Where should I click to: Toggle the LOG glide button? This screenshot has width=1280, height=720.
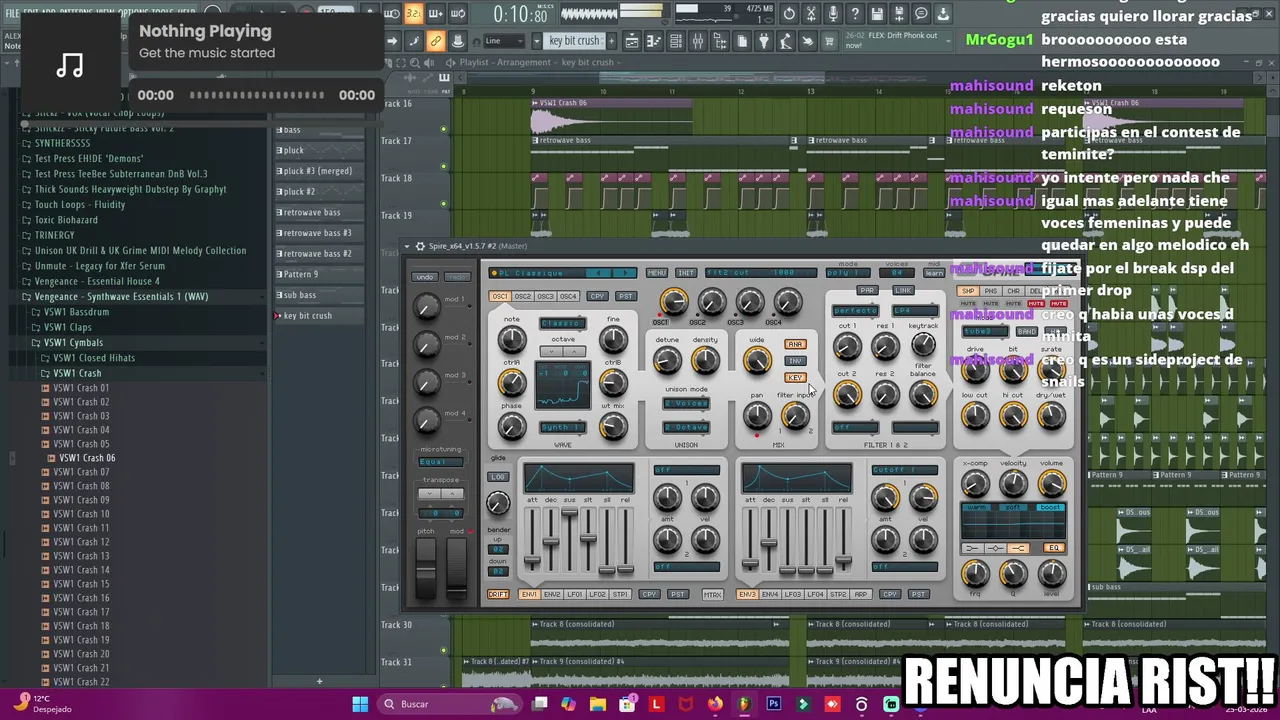498,476
